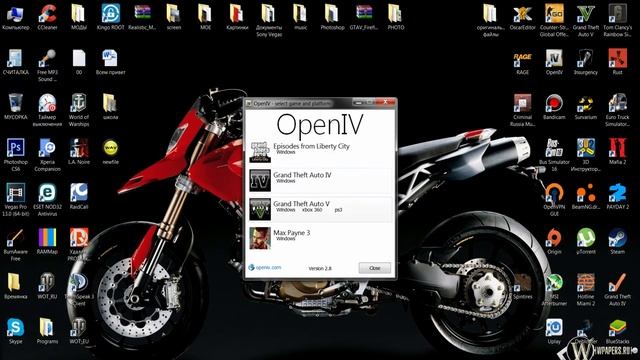Open the Bus Simulator 16 shortcut
640x360 pixels.
[554, 155]
